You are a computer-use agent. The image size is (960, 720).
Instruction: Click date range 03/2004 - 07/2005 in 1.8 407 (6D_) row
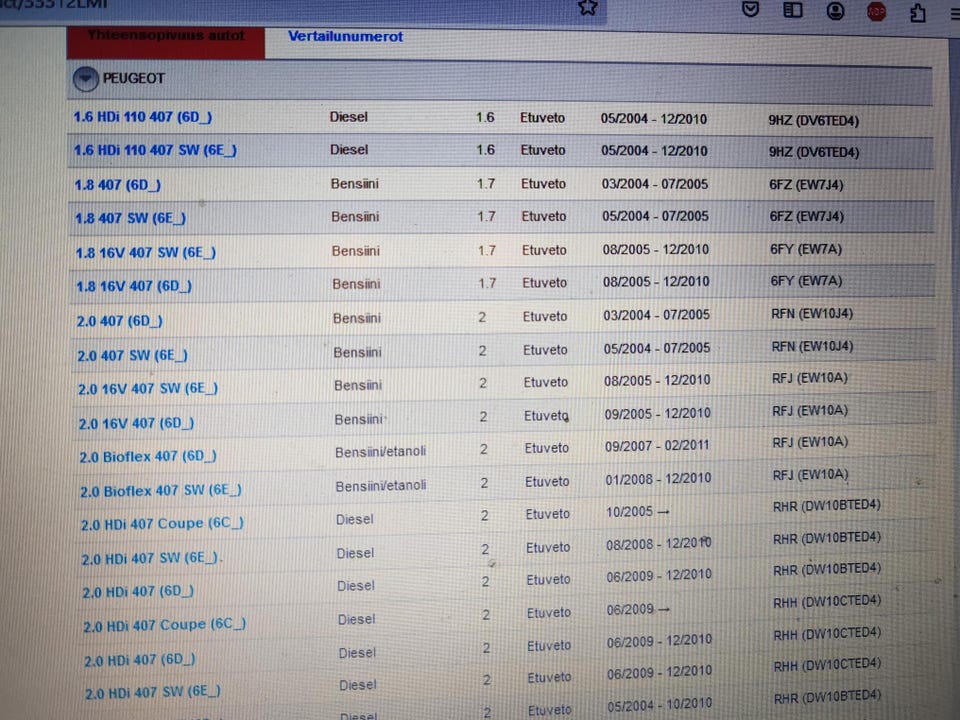click(654, 184)
